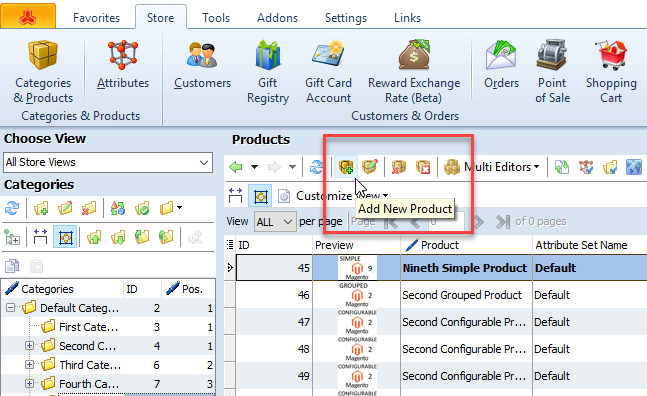Sort products by the ID column header
Screen dimensions: 647x396
point(274,245)
